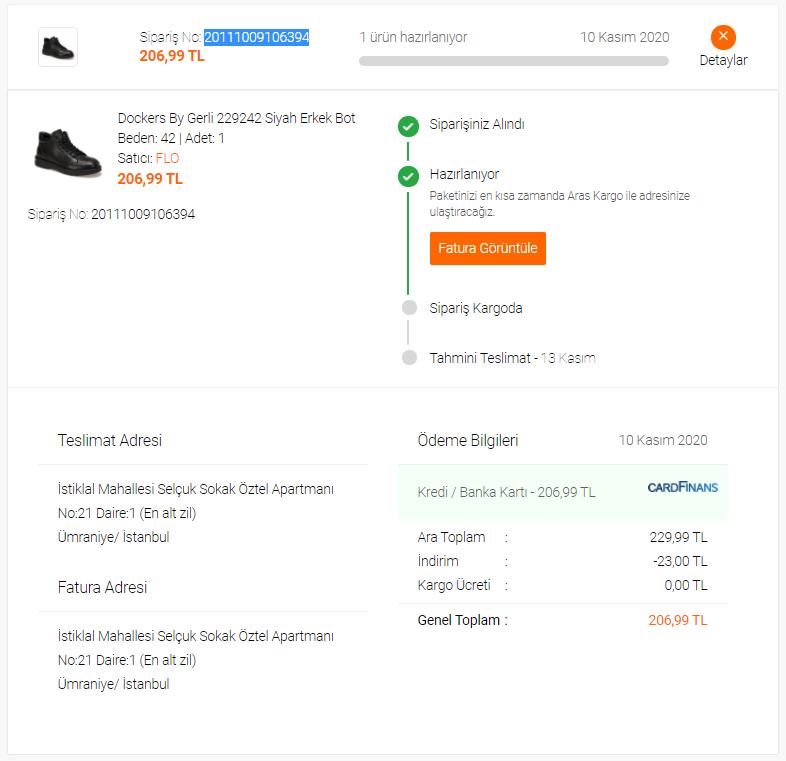Open the product title Dockers By Gerli 229242
Screen dimensions: 786x761
coord(236,118)
